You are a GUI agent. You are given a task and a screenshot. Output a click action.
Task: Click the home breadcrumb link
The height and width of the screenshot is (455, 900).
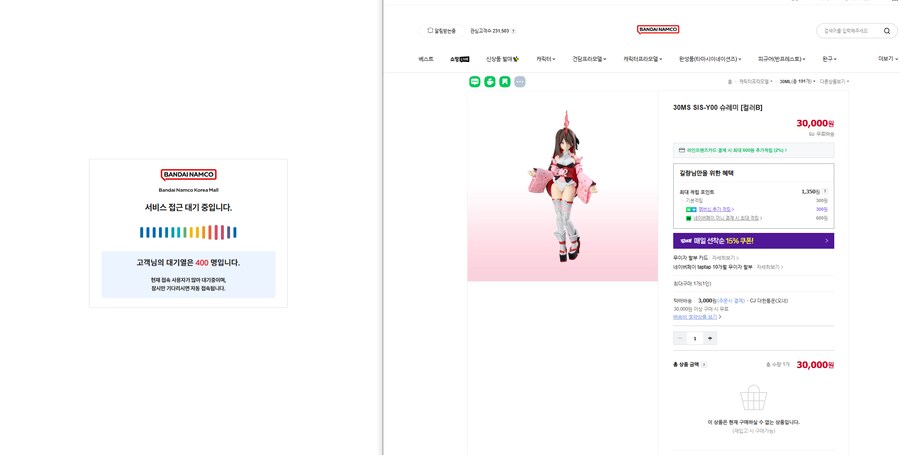pyautogui.click(x=730, y=81)
